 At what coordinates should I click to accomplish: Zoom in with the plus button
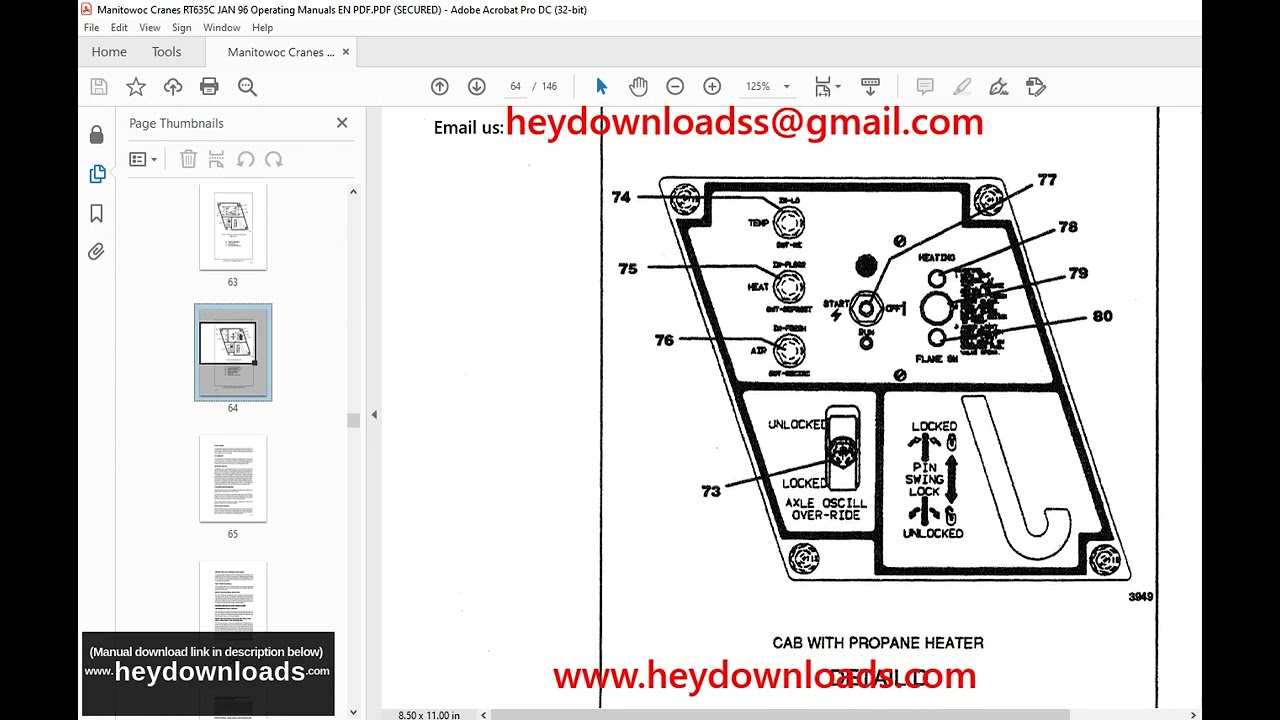pos(712,87)
